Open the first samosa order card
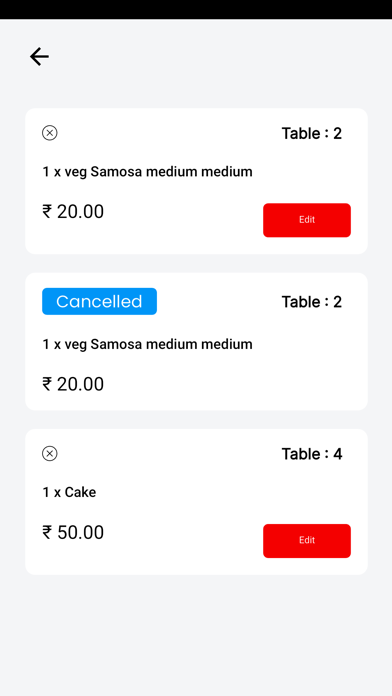Image resolution: width=392 pixels, height=696 pixels. (x=196, y=181)
